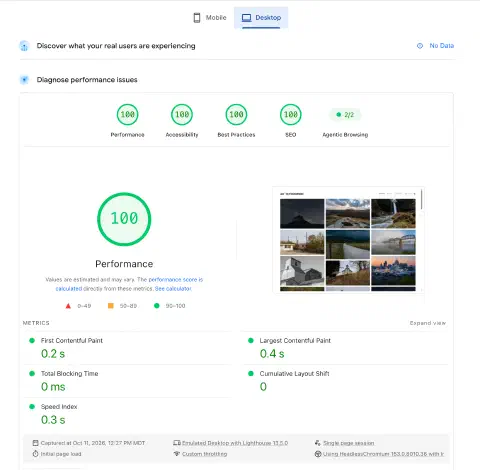The image size is (480, 470).
Task: Open the Custom throttling link
Action: pos(204,454)
